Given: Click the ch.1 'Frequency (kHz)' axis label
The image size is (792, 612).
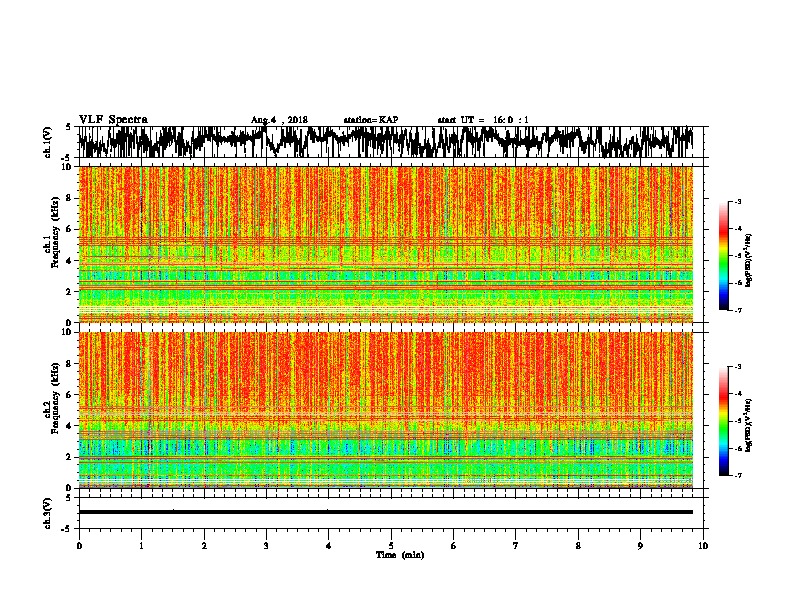Looking at the screenshot, I should (54, 233).
